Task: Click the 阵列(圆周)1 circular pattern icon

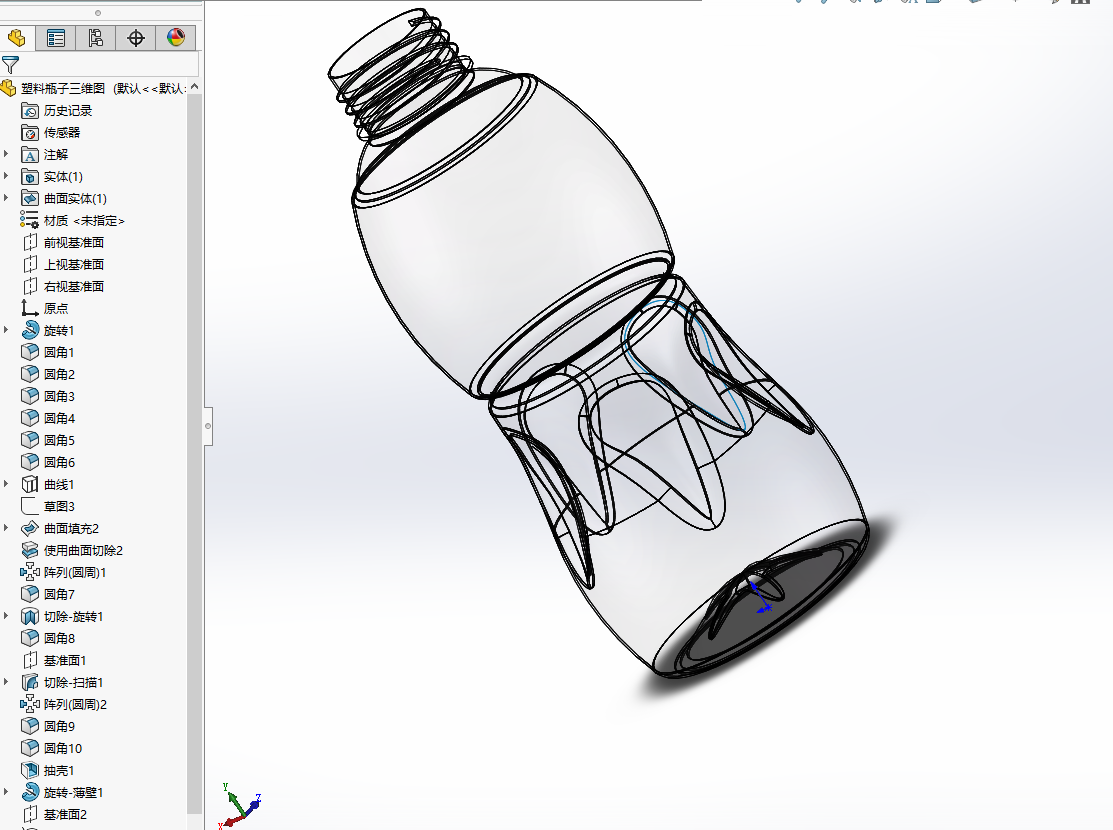Action: tap(30, 572)
